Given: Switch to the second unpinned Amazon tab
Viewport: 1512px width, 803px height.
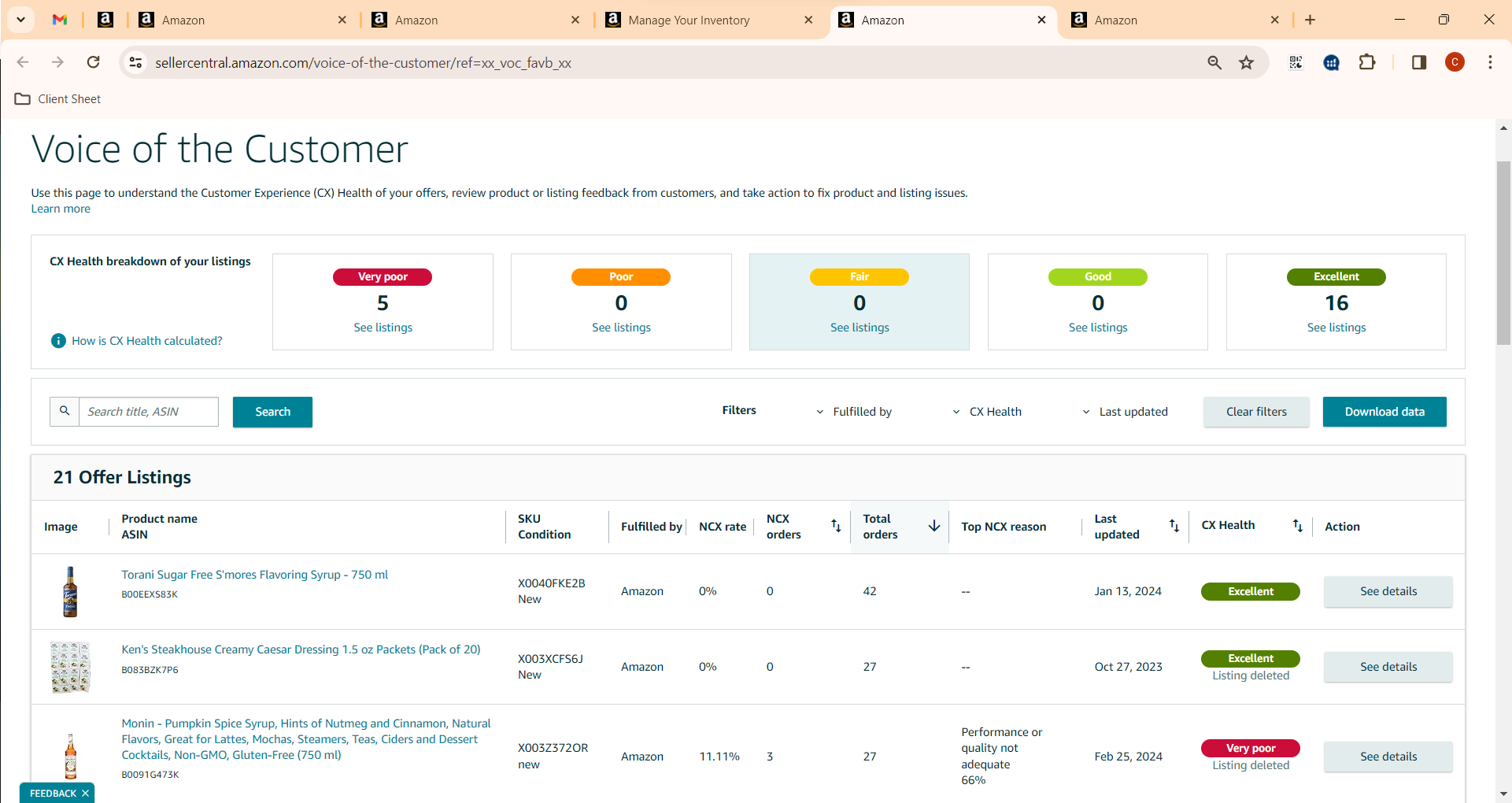Looking at the screenshot, I should (x=476, y=20).
